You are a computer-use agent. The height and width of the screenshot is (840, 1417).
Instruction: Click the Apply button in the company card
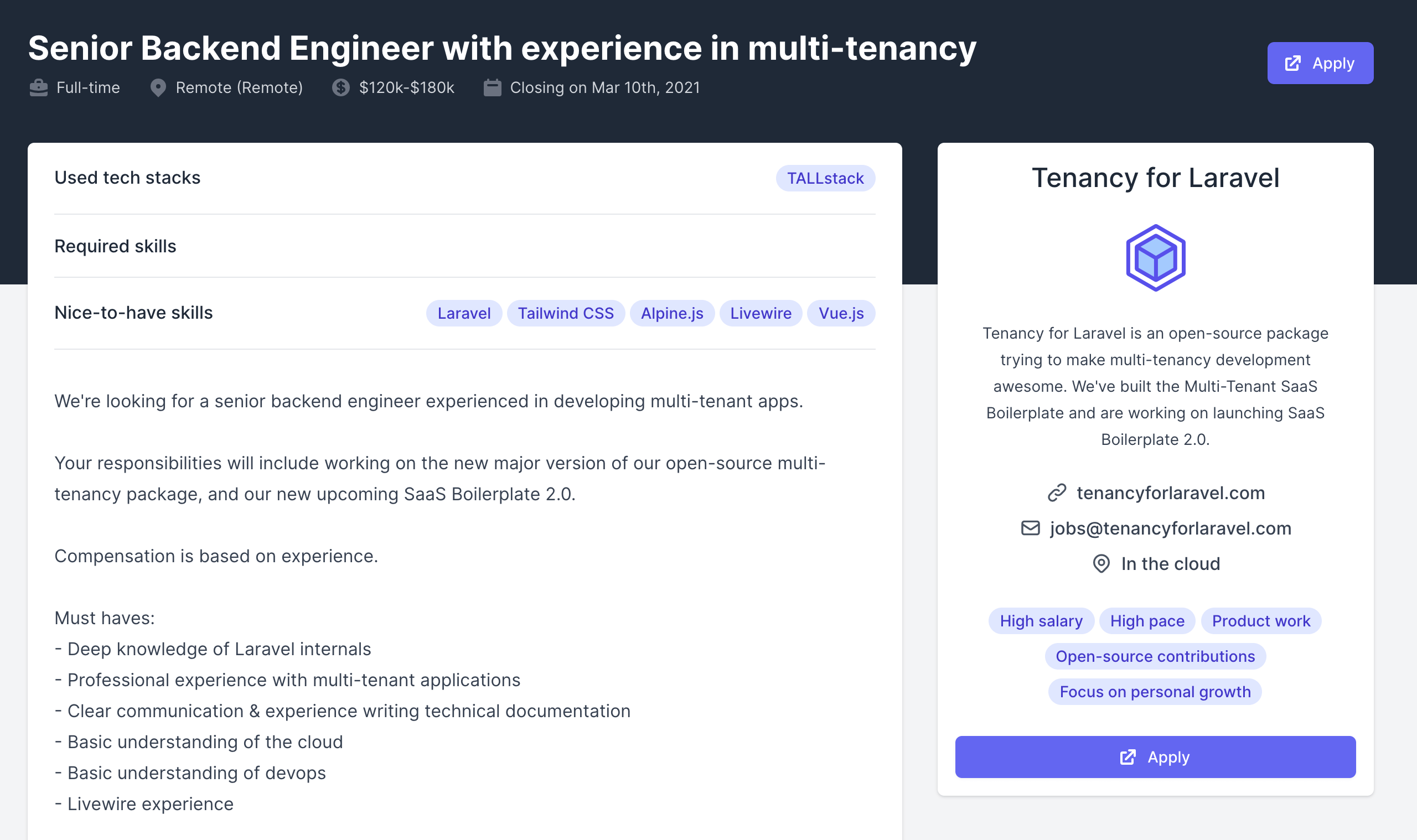(x=1155, y=757)
